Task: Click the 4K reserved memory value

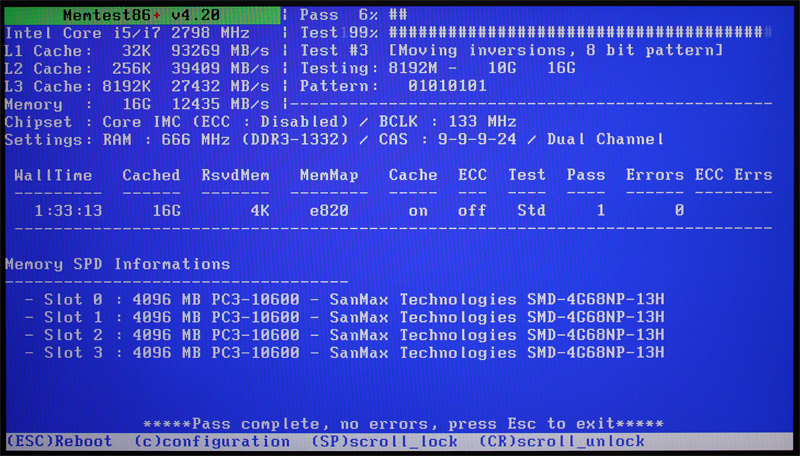Action: [x=260, y=211]
